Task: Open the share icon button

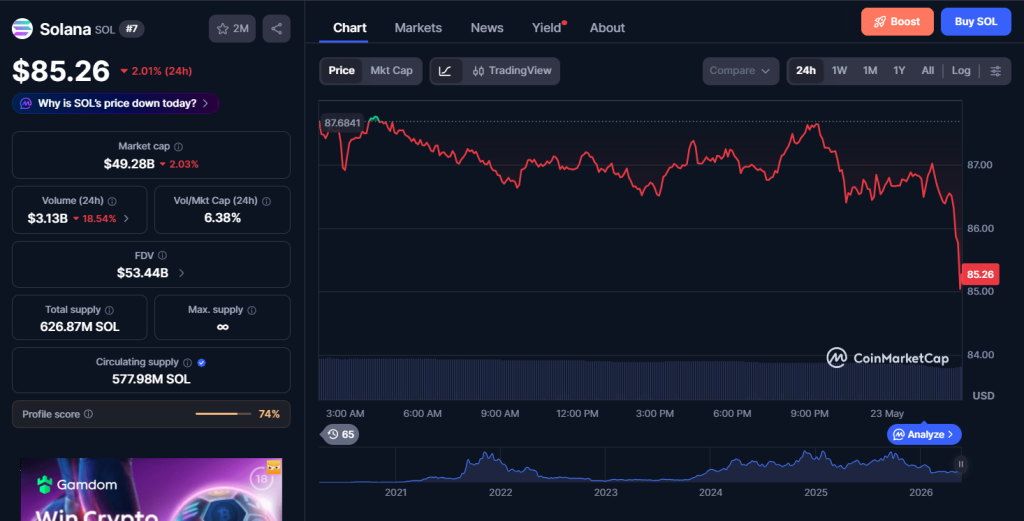Action: tap(276, 29)
